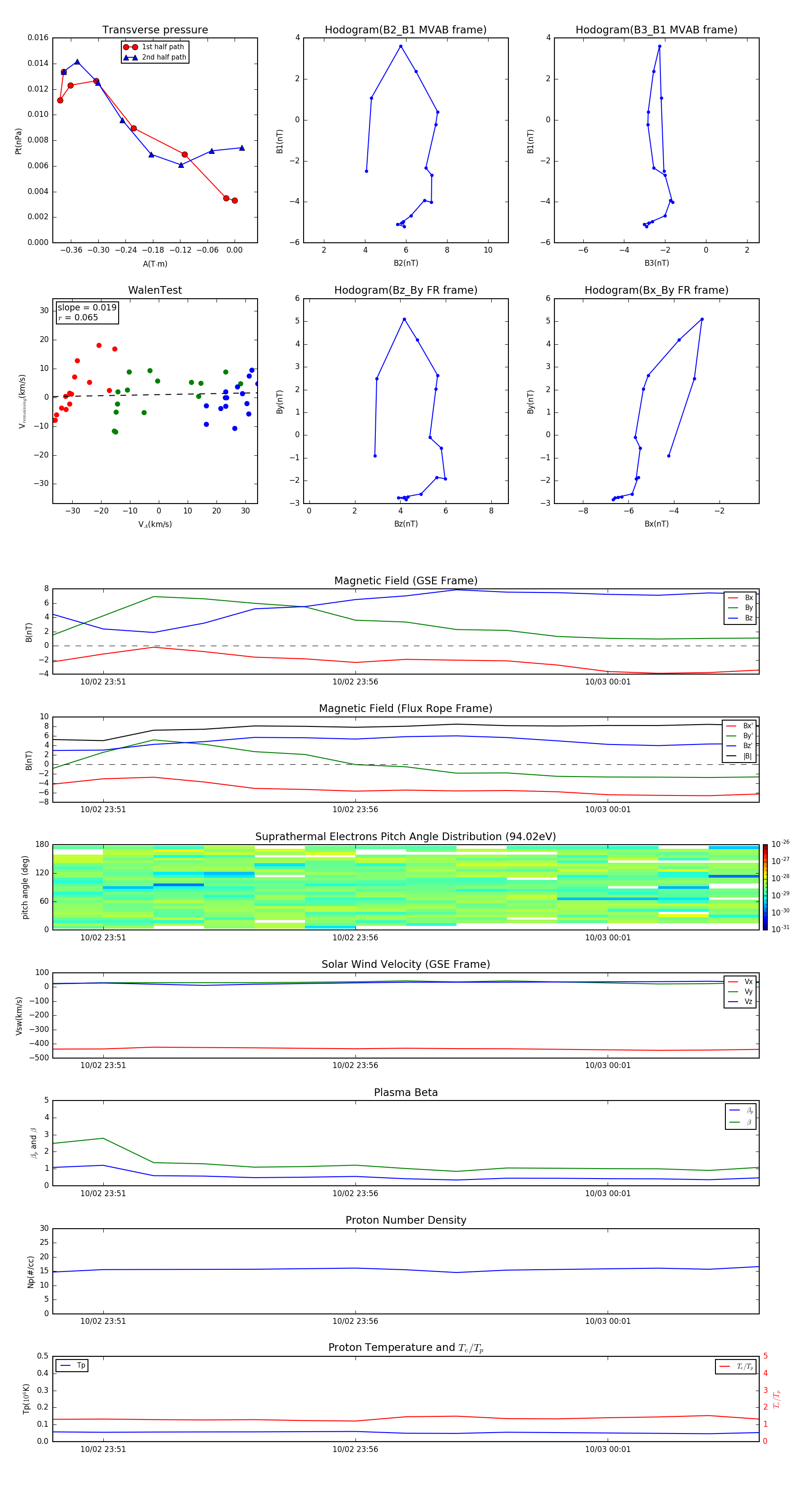Image resolution: width=812 pixels, height=1489 pixels.
Task: Click the '|B|' entry in Flux Rope legend
Action: pos(740,756)
